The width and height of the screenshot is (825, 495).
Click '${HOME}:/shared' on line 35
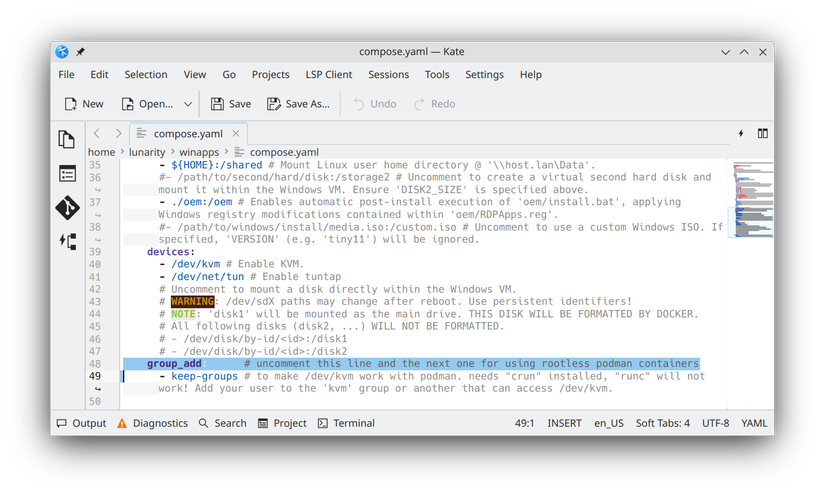coord(216,165)
